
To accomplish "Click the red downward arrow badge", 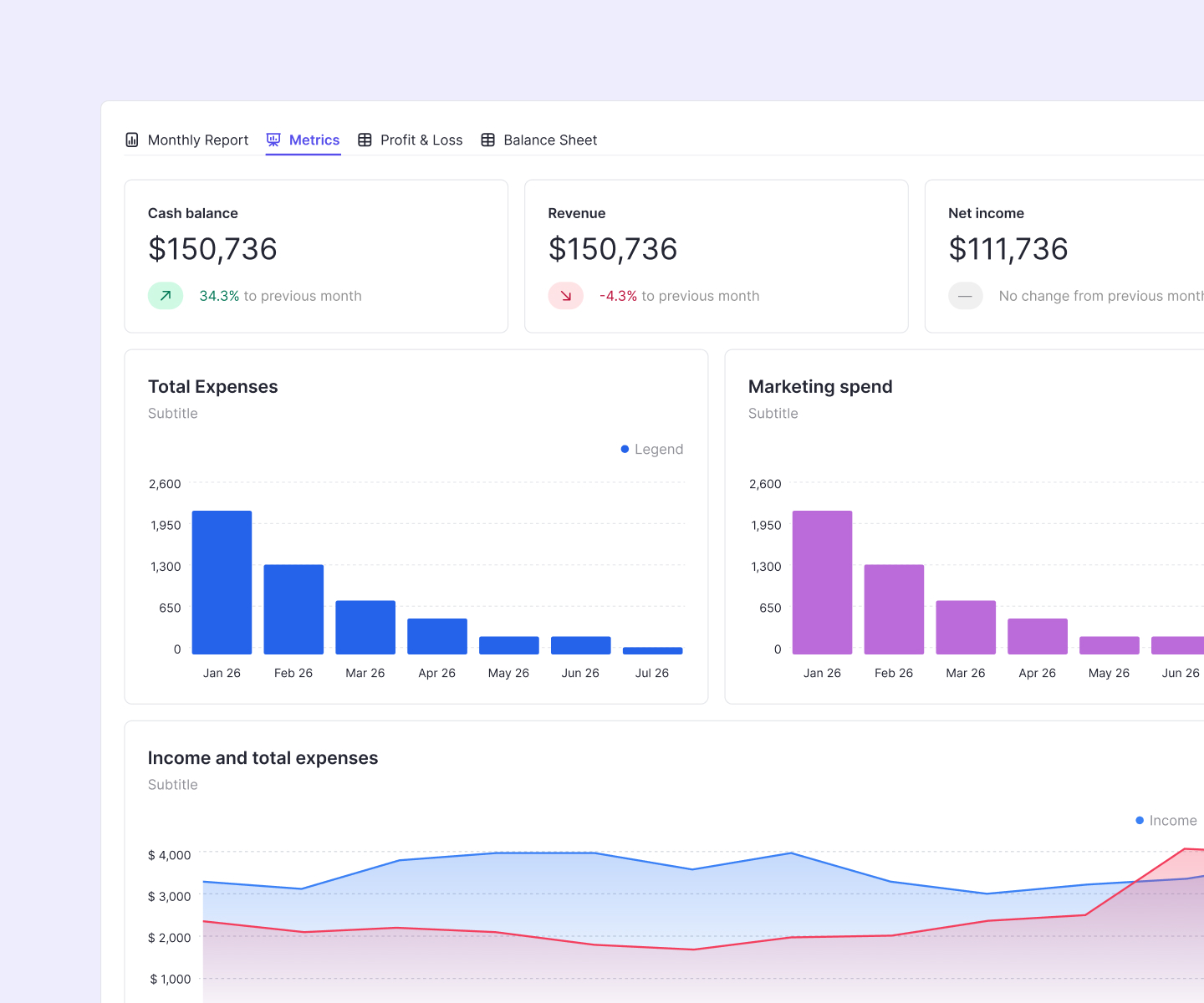I will pos(566,296).
